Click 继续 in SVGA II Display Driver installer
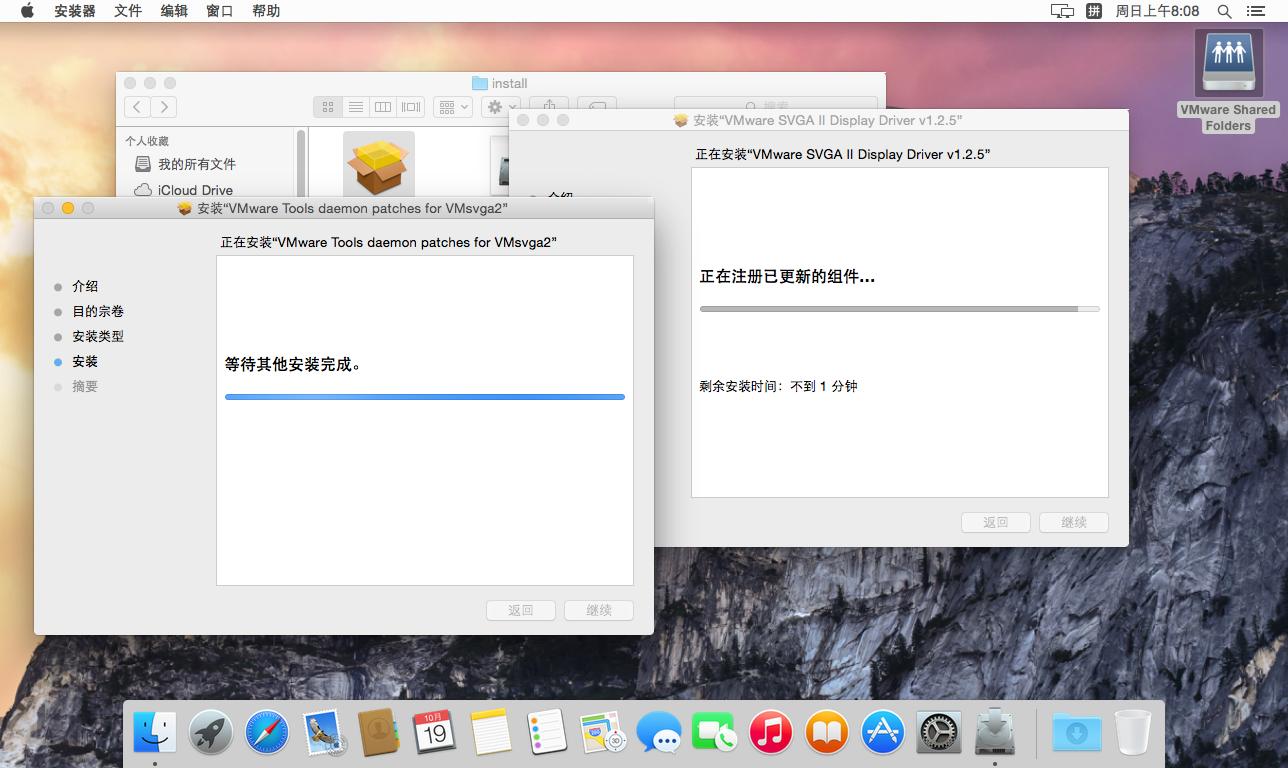Screen dimensions: 1288x768 (x=1074, y=522)
